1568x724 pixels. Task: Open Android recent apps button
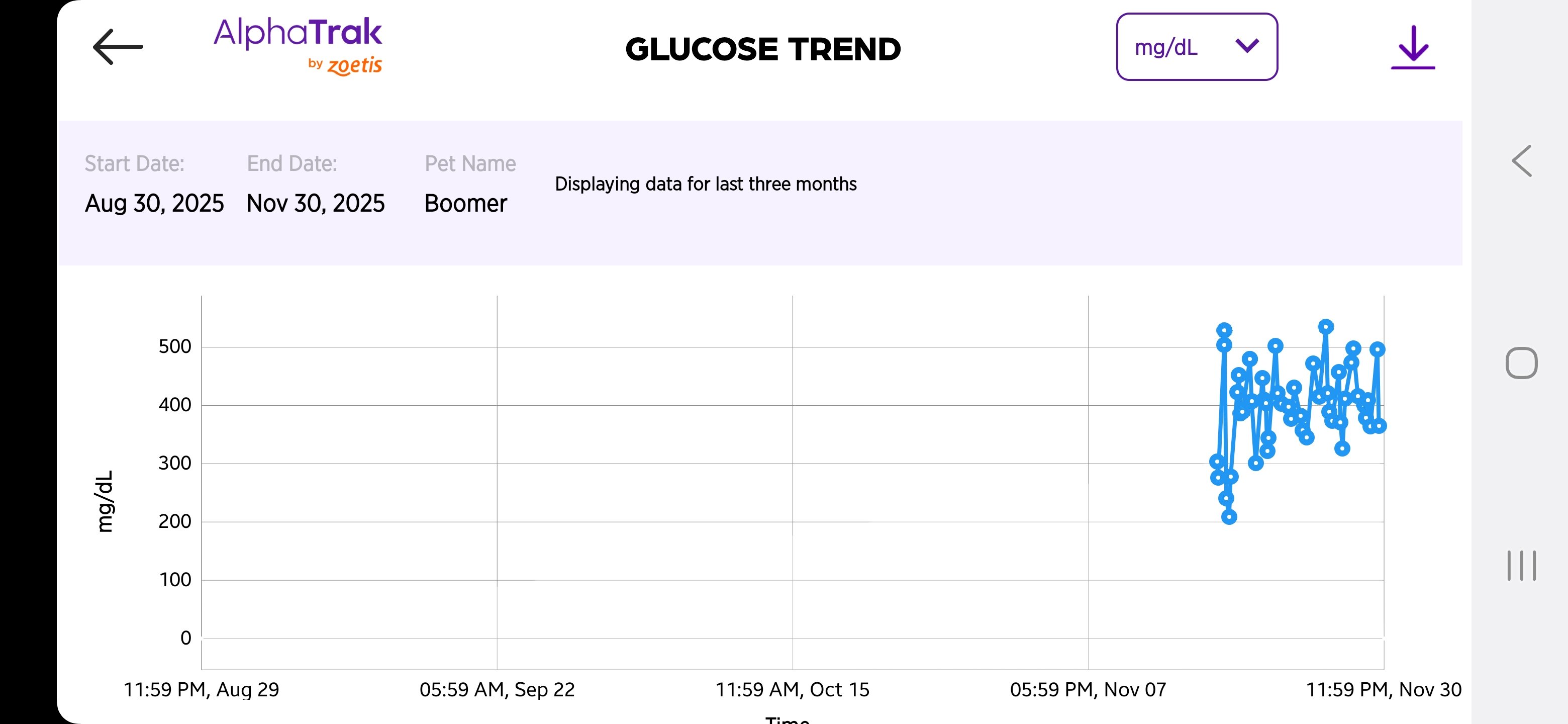pos(1521,565)
